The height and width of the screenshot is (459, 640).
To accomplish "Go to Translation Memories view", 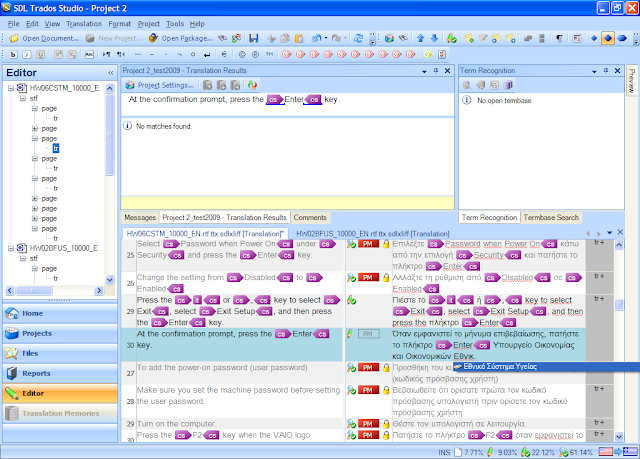I will [60, 413].
